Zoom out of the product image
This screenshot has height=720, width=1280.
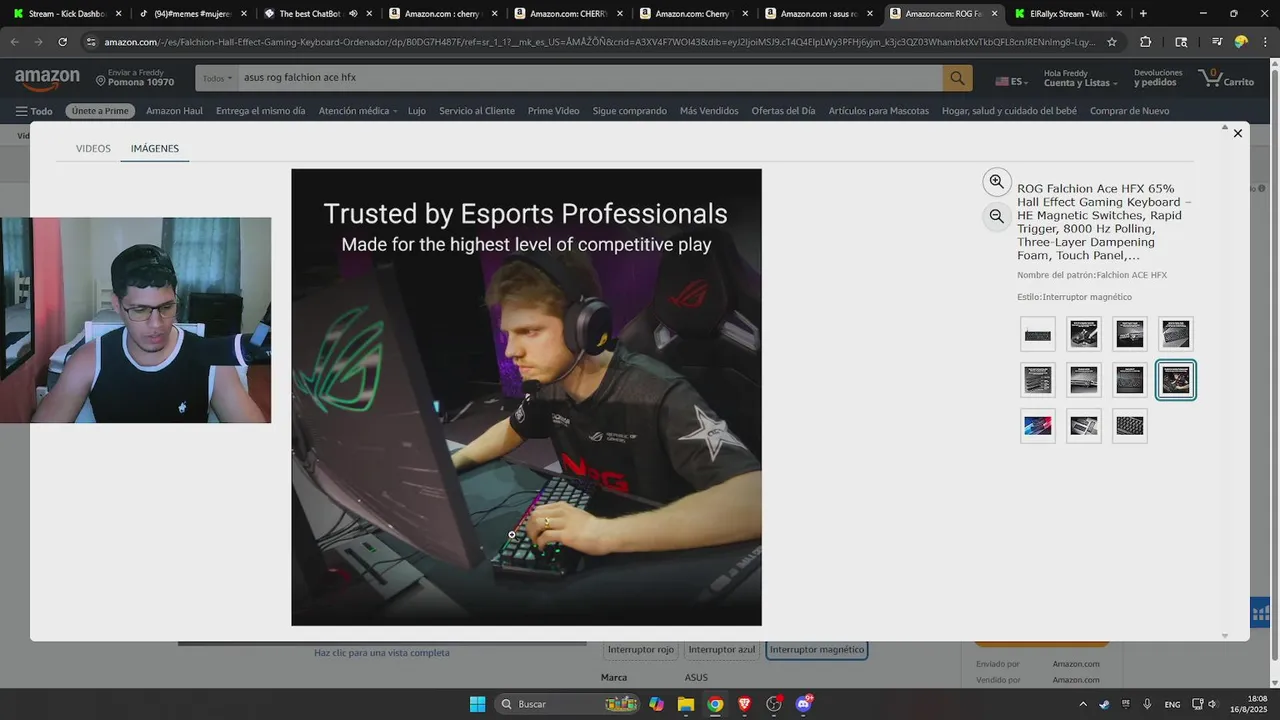(x=996, y=216)
